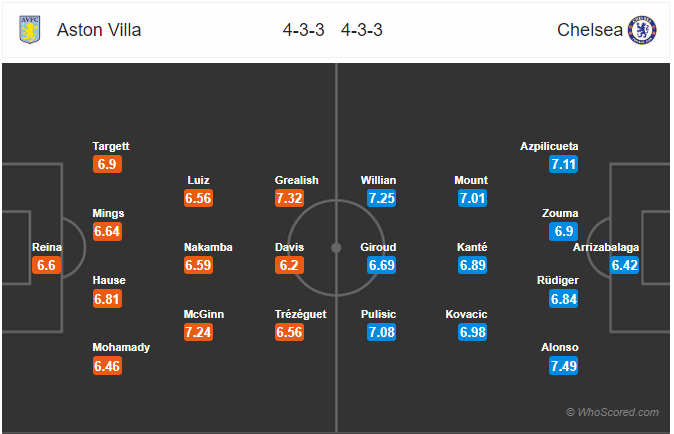Select Mount's 7.01 rating badge

[472, 198]
